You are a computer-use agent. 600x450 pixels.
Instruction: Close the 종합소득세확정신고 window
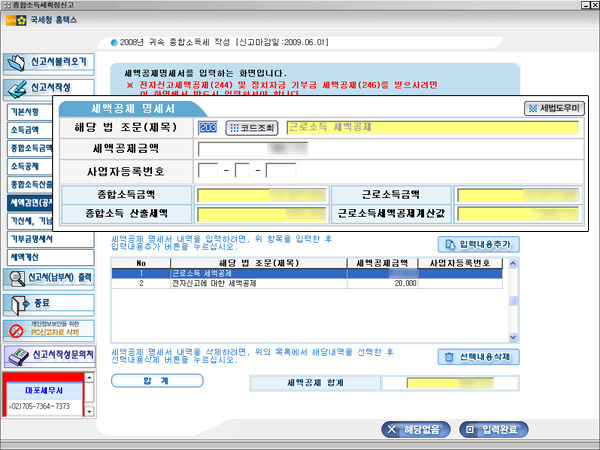595,5
